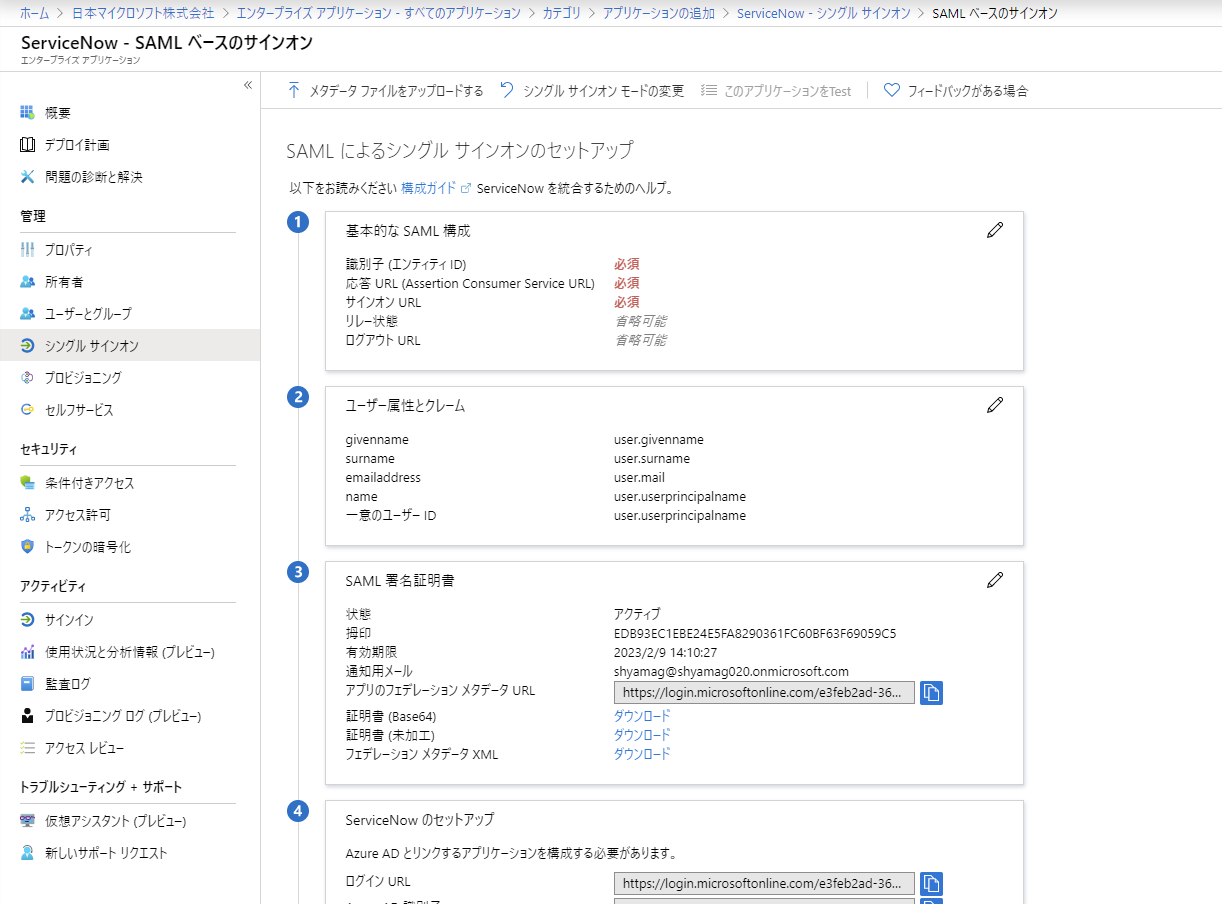1222x904 pixels.
Task: Click the federation metadata URL field
Action: pyautogui.click(x=764, y=692)
